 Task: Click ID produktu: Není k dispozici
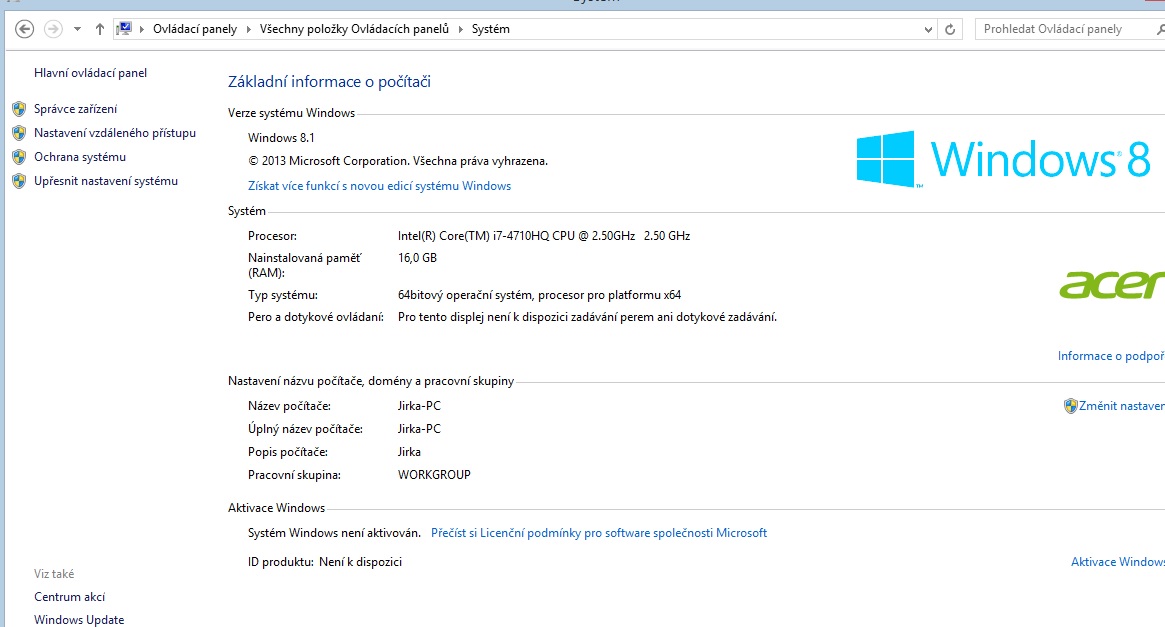pos(325,562)
